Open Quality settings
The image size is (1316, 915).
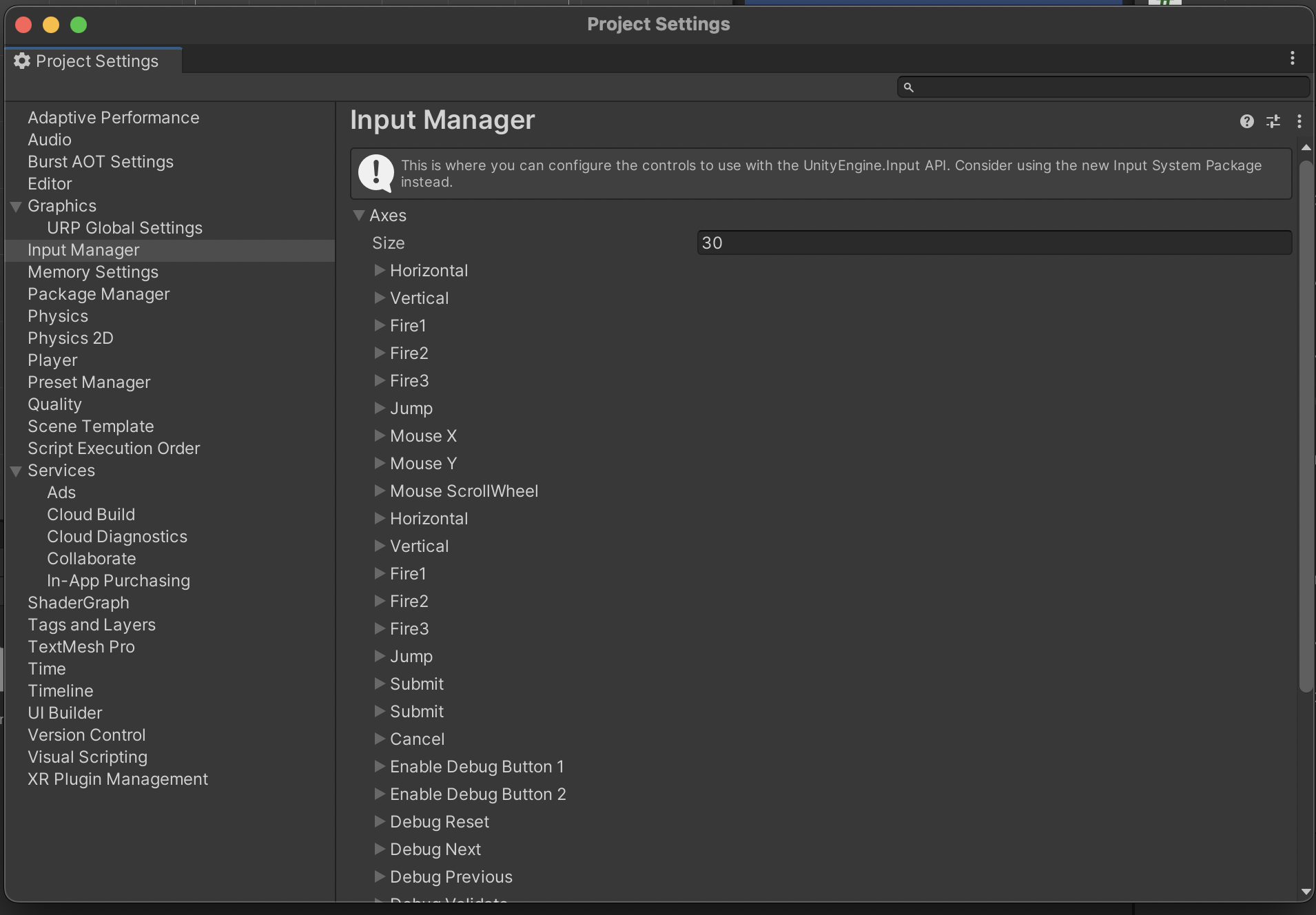(54, 404)
